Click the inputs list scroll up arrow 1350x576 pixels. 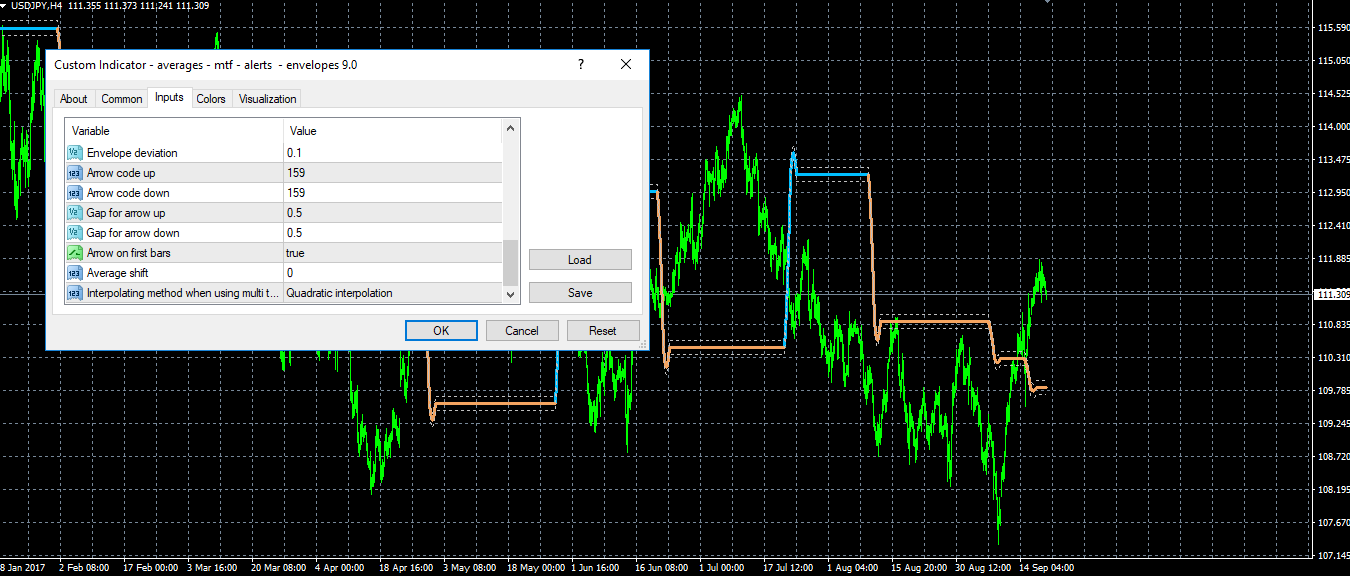[511, 128]
